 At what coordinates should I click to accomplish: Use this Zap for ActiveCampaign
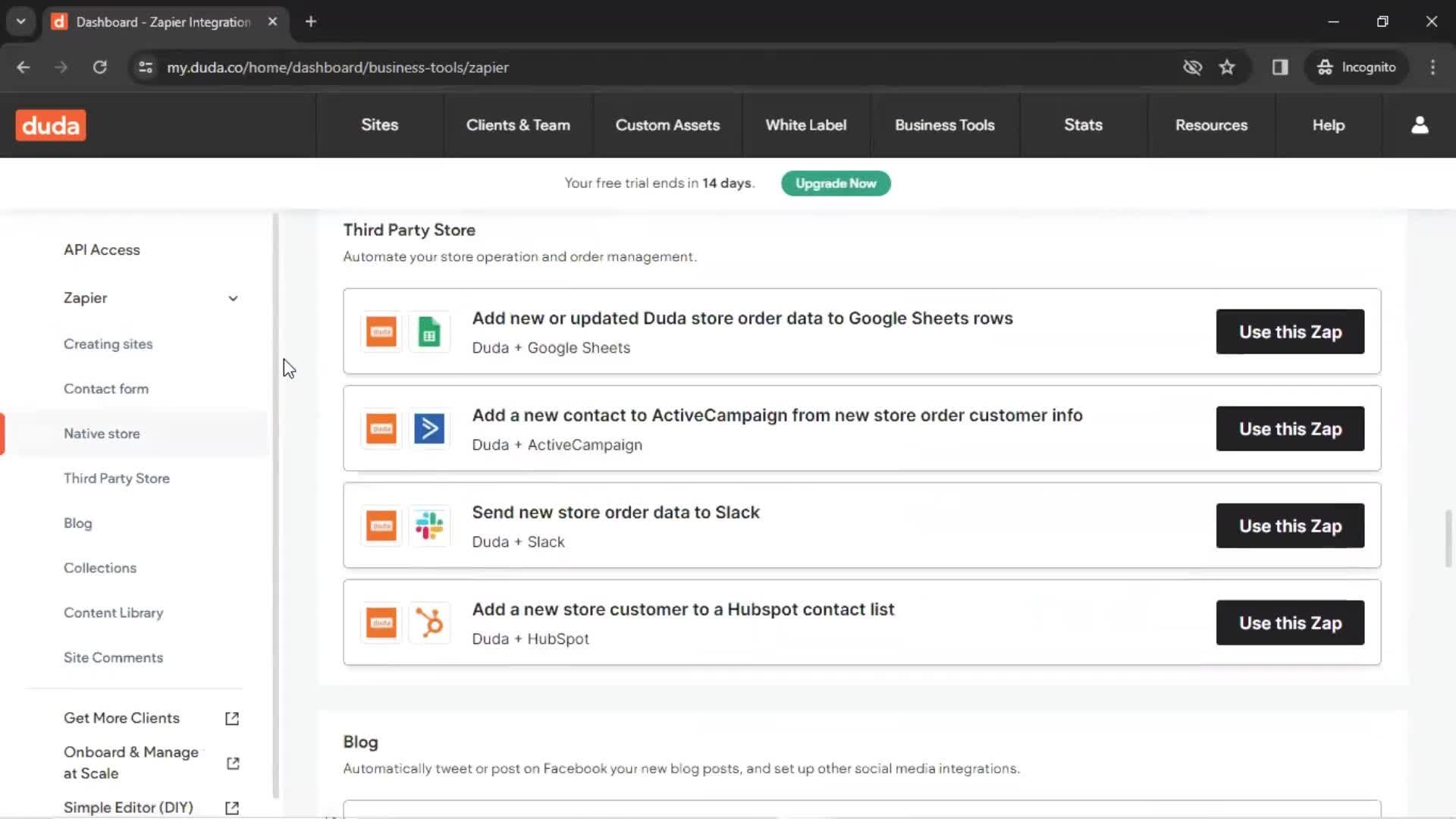point(1290,429)
